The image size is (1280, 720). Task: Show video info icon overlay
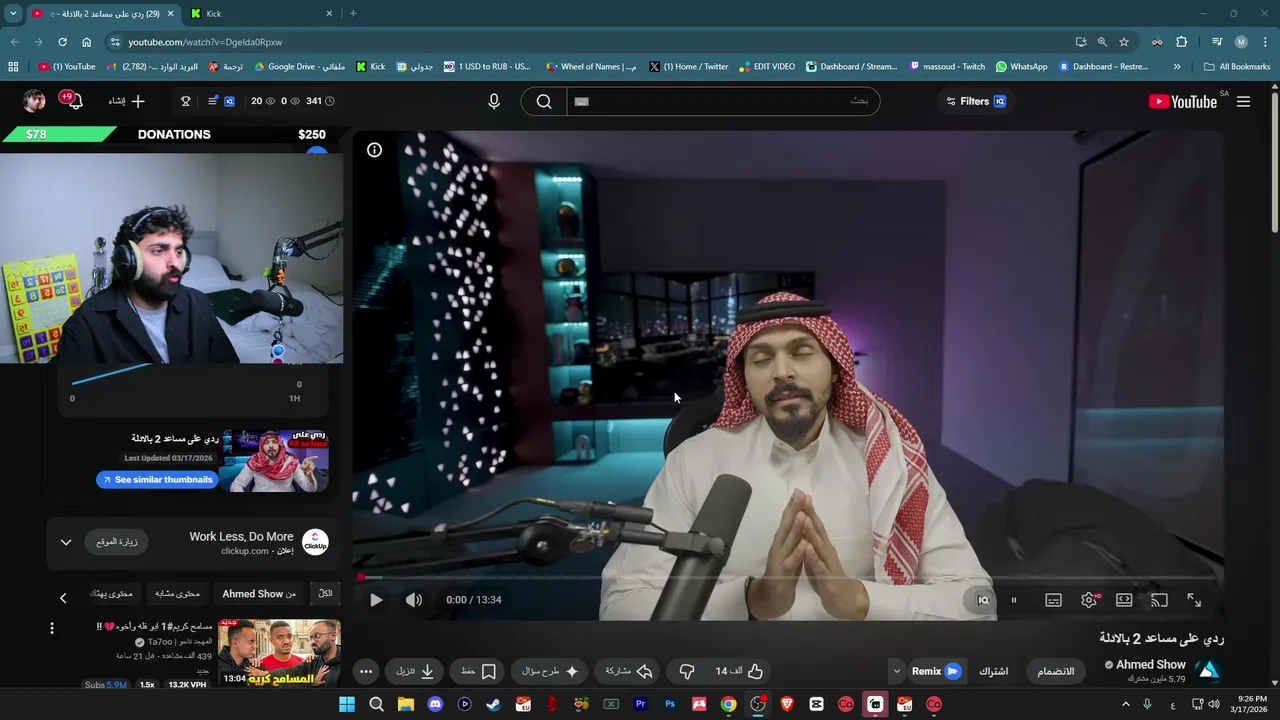coord(374,150)
